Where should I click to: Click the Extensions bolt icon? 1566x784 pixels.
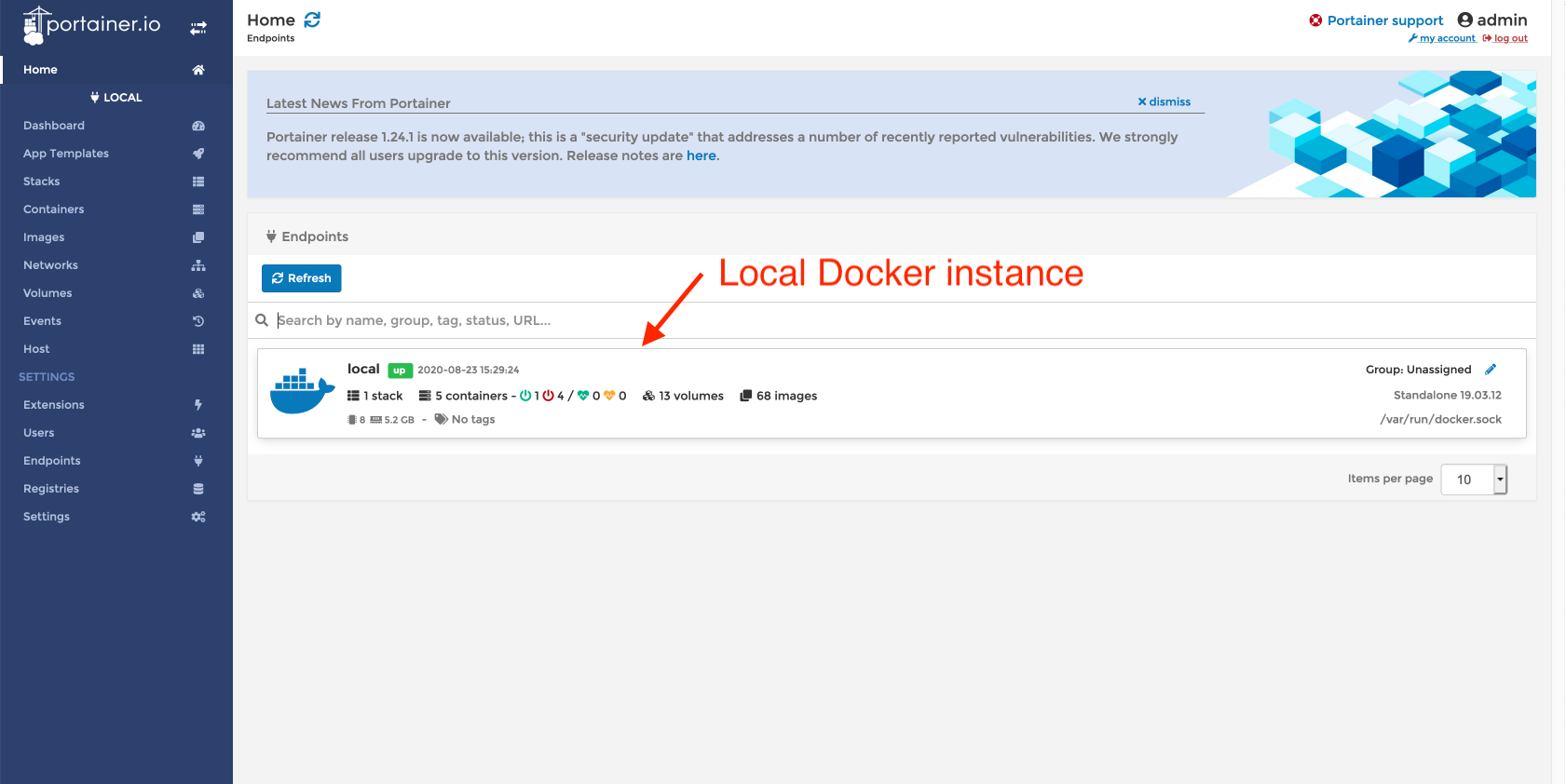(198, 405)
